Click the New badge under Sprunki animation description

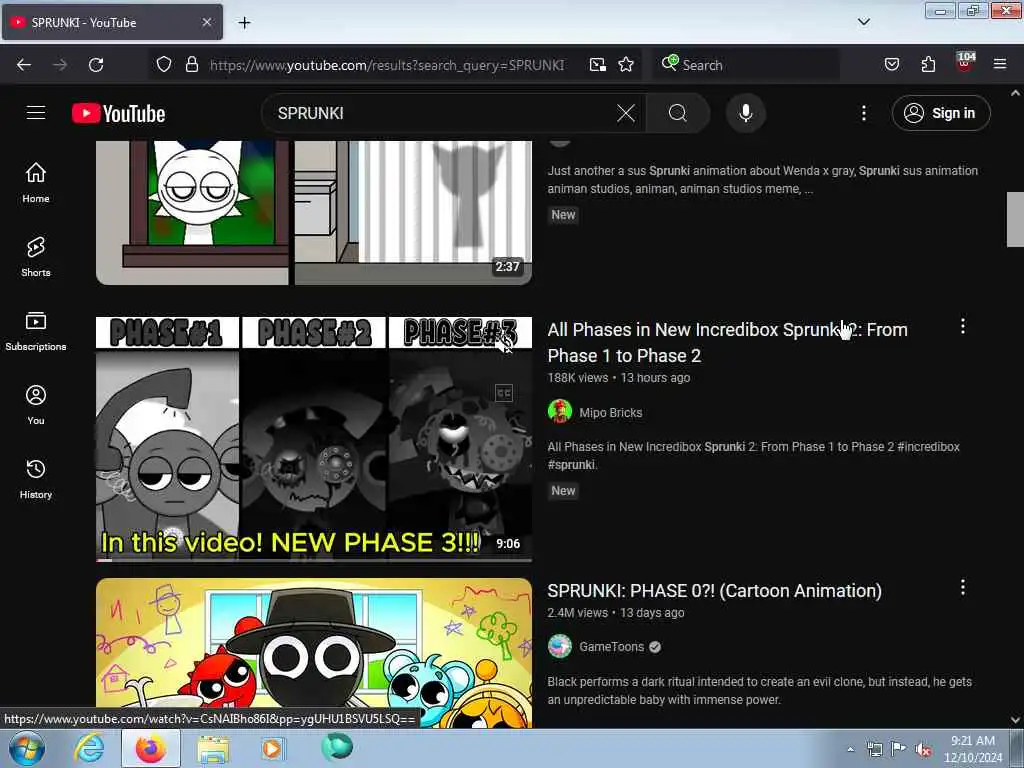pyautogui.click(x=563, y=215)
